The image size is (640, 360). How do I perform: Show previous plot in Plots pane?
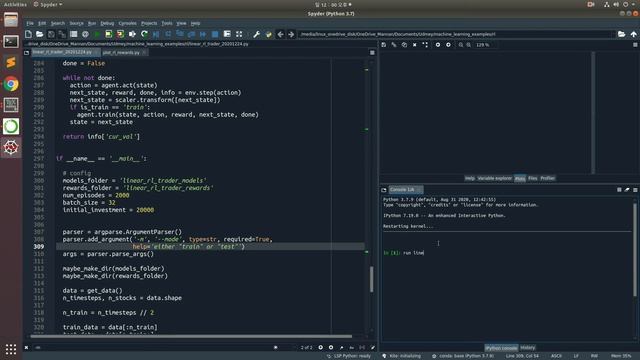438,45
